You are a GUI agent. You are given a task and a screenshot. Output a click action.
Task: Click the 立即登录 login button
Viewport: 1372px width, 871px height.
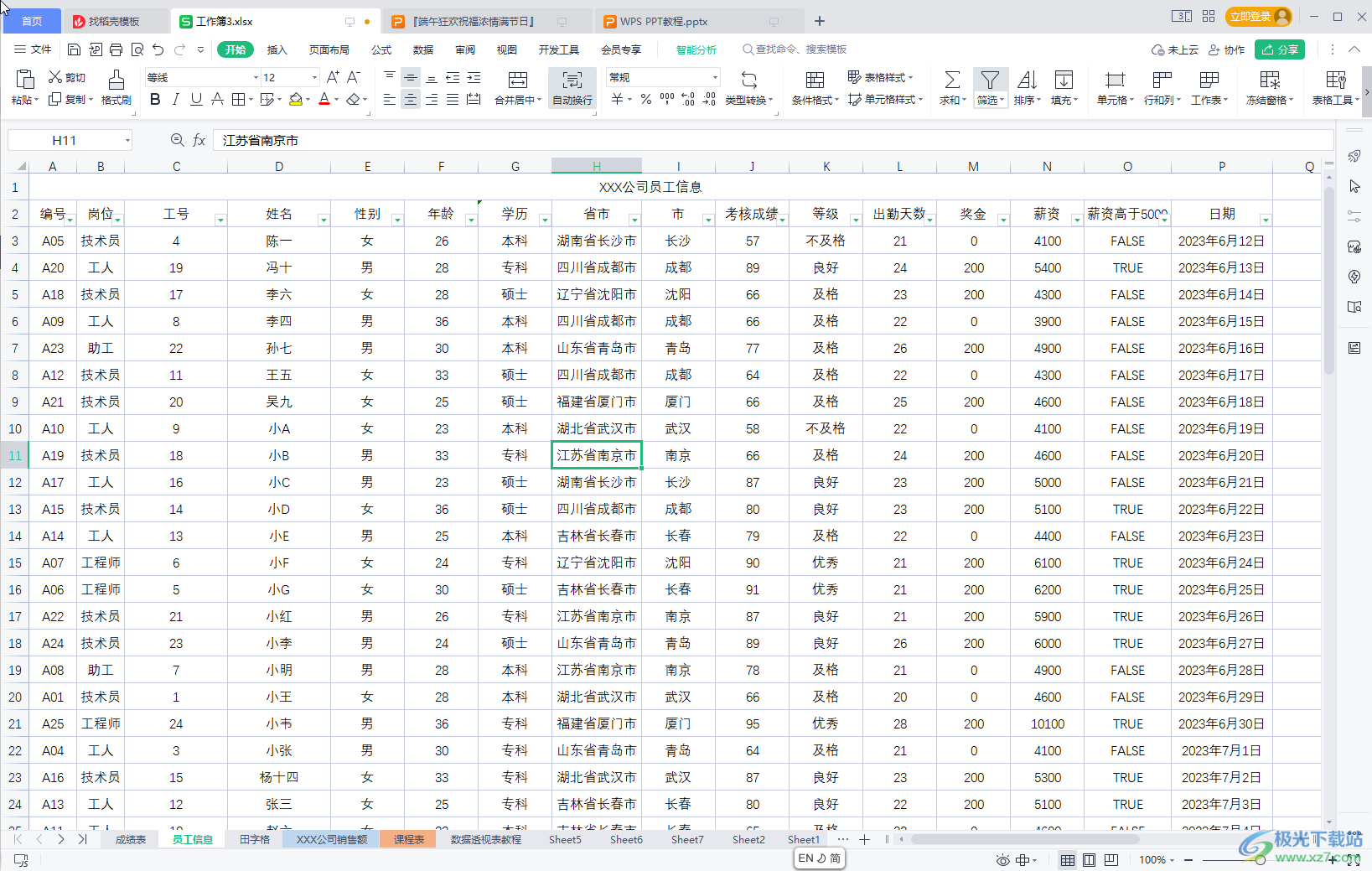(x=1258, y=17)
